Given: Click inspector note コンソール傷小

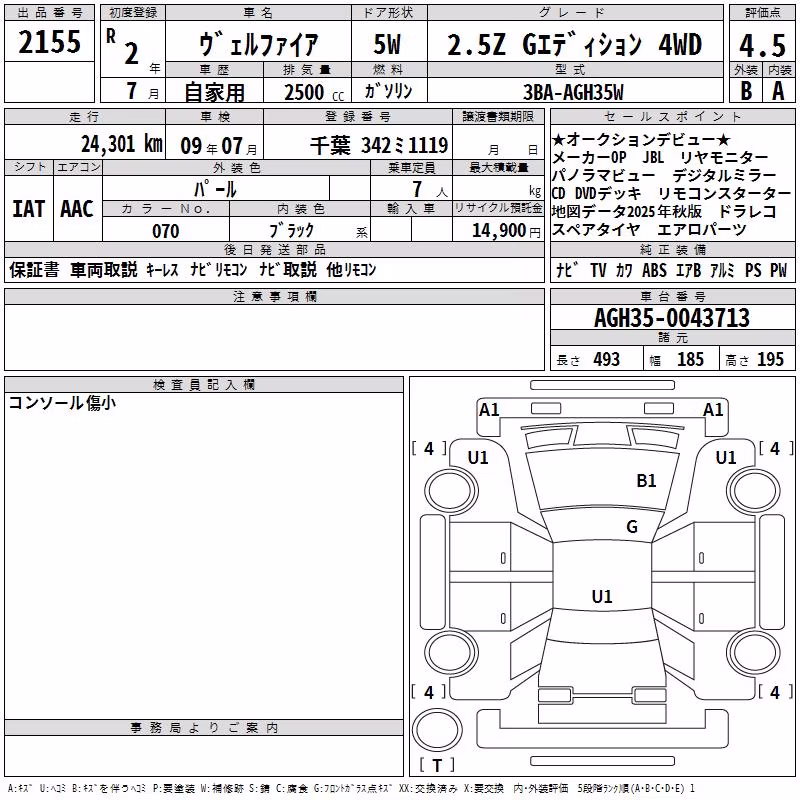Looking at the screenshot, I should click(x=62, y=403).
